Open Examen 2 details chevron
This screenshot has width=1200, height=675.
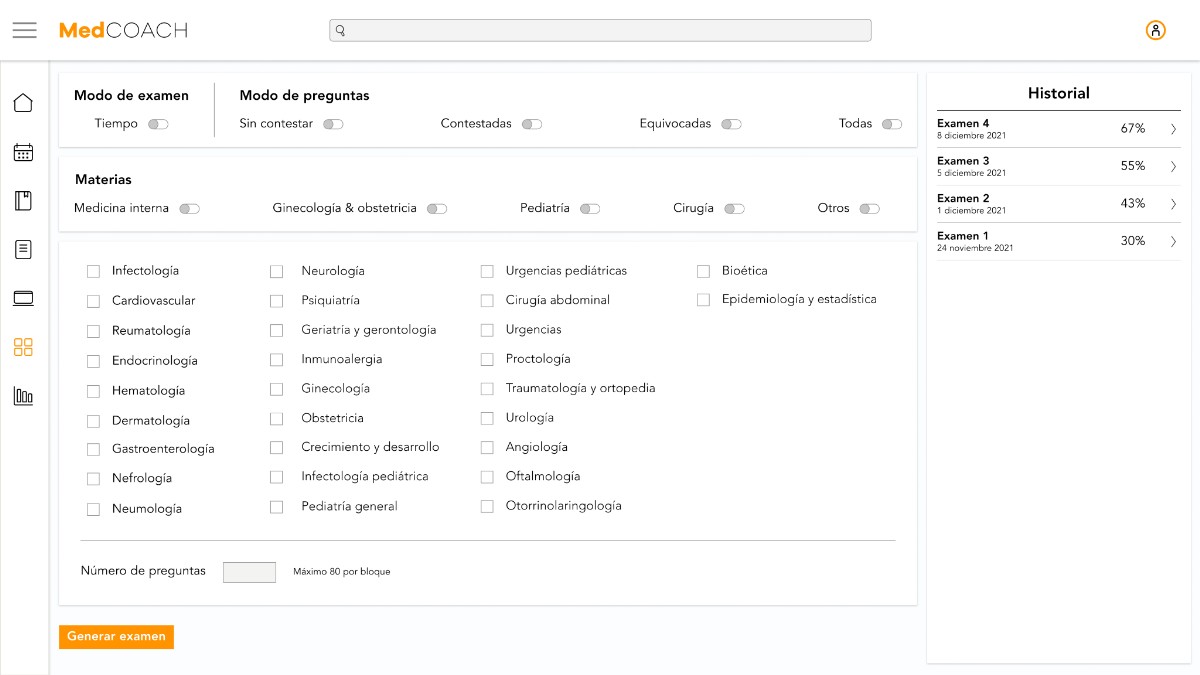point(1173,204)
